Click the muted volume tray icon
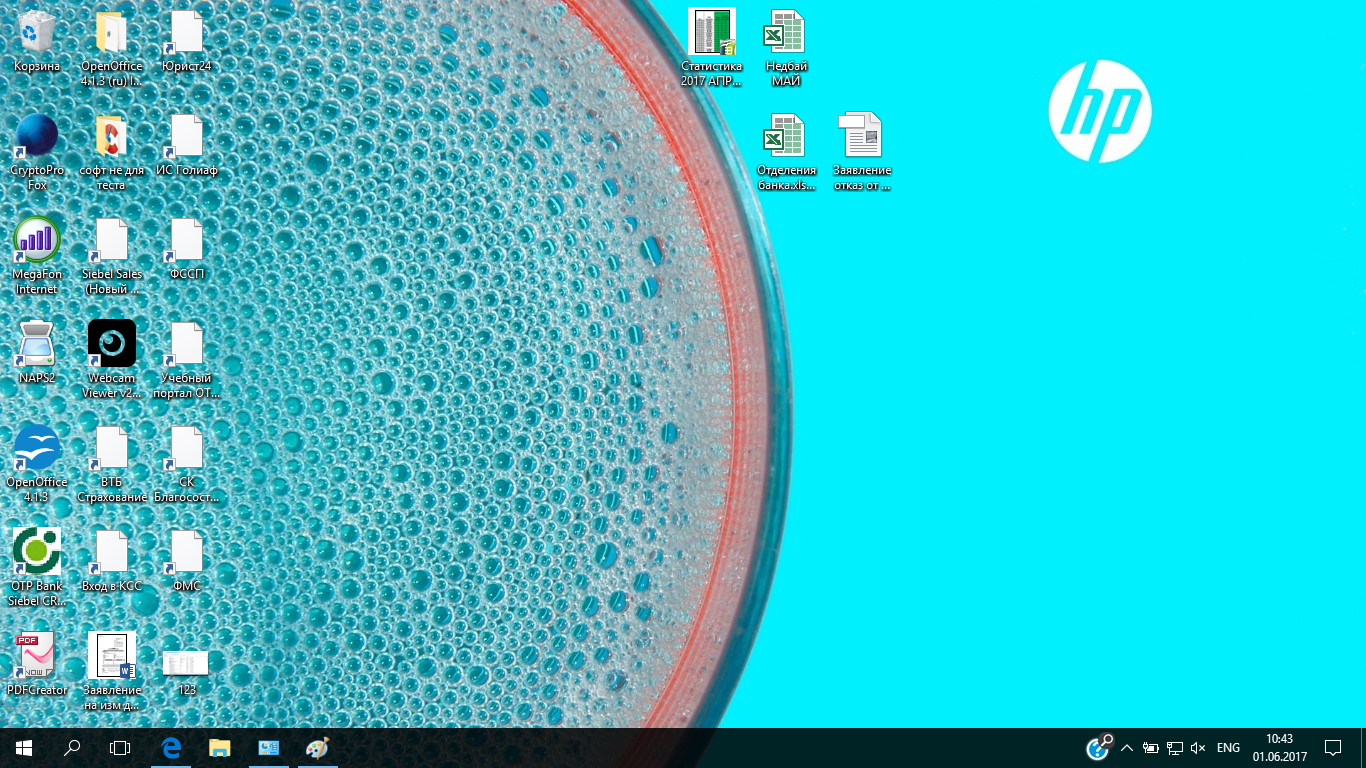The image size is (1366, 768). (1199, 748)
